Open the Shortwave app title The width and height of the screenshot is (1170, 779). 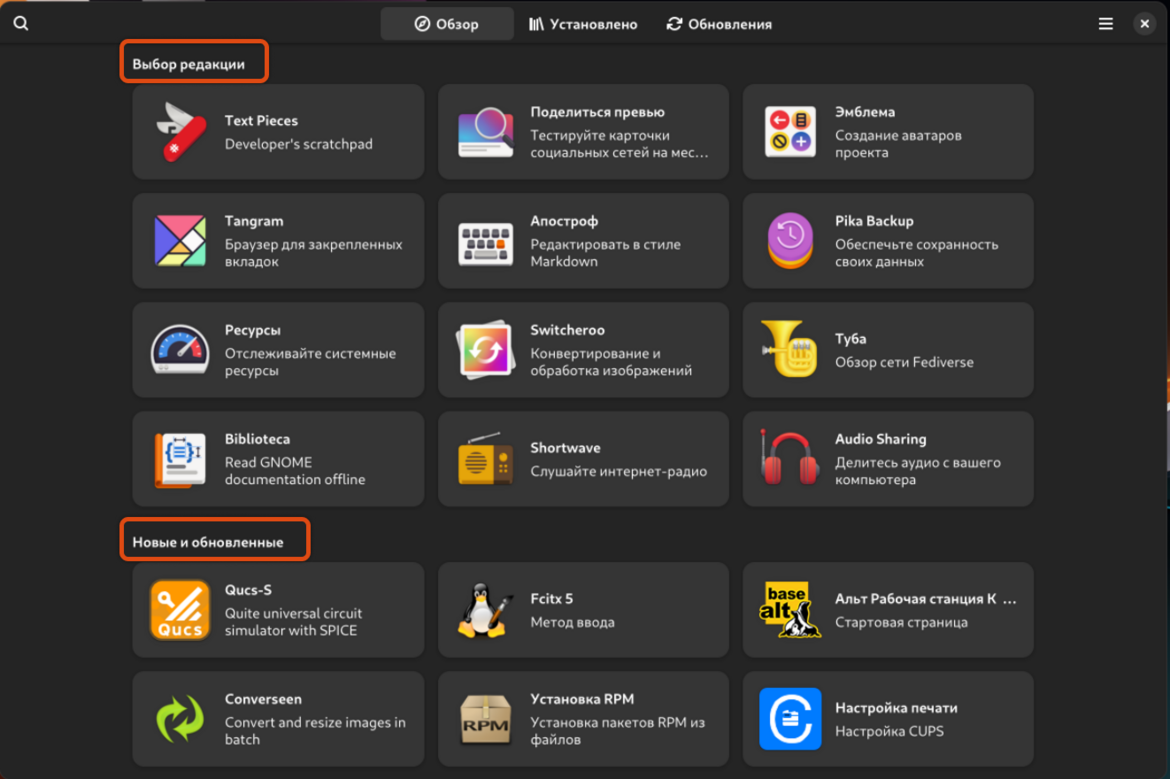(565, 448)
